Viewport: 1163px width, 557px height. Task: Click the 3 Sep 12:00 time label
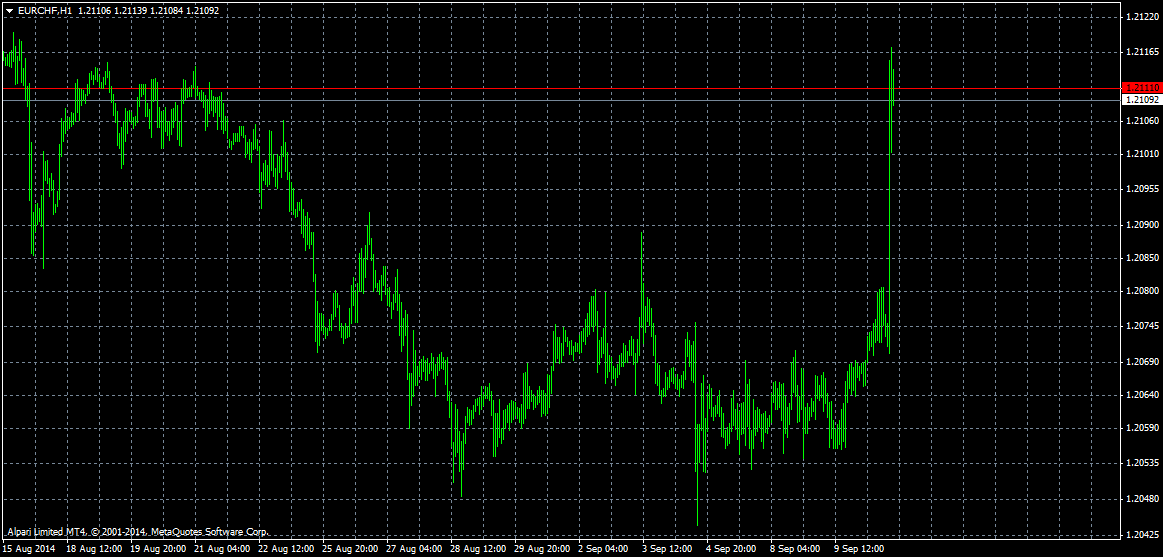[668, 550]
